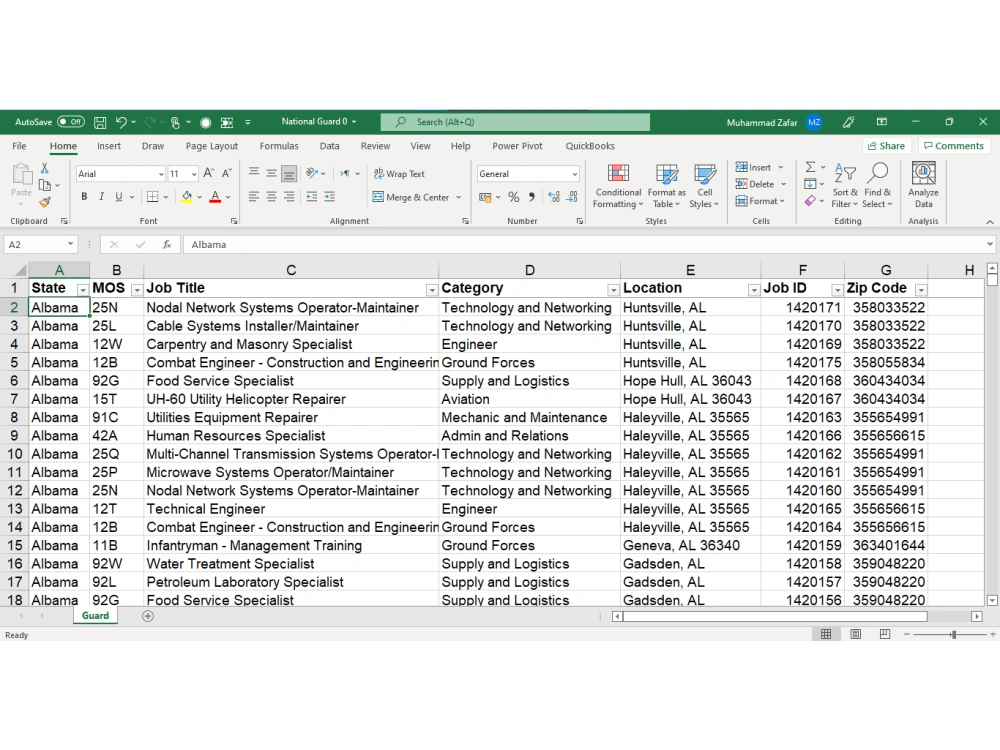This screenshot has width=1000, height=750.
Task: Click the Format Painter brush icon
Action: (45, 202)
